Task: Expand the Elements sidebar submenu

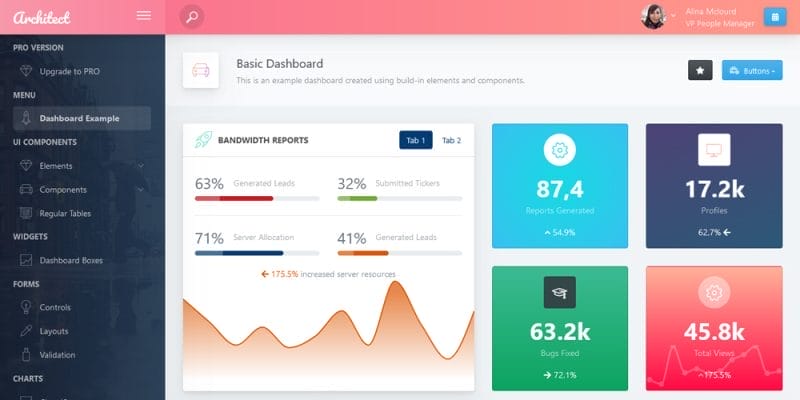Action: tap(82, 166)
